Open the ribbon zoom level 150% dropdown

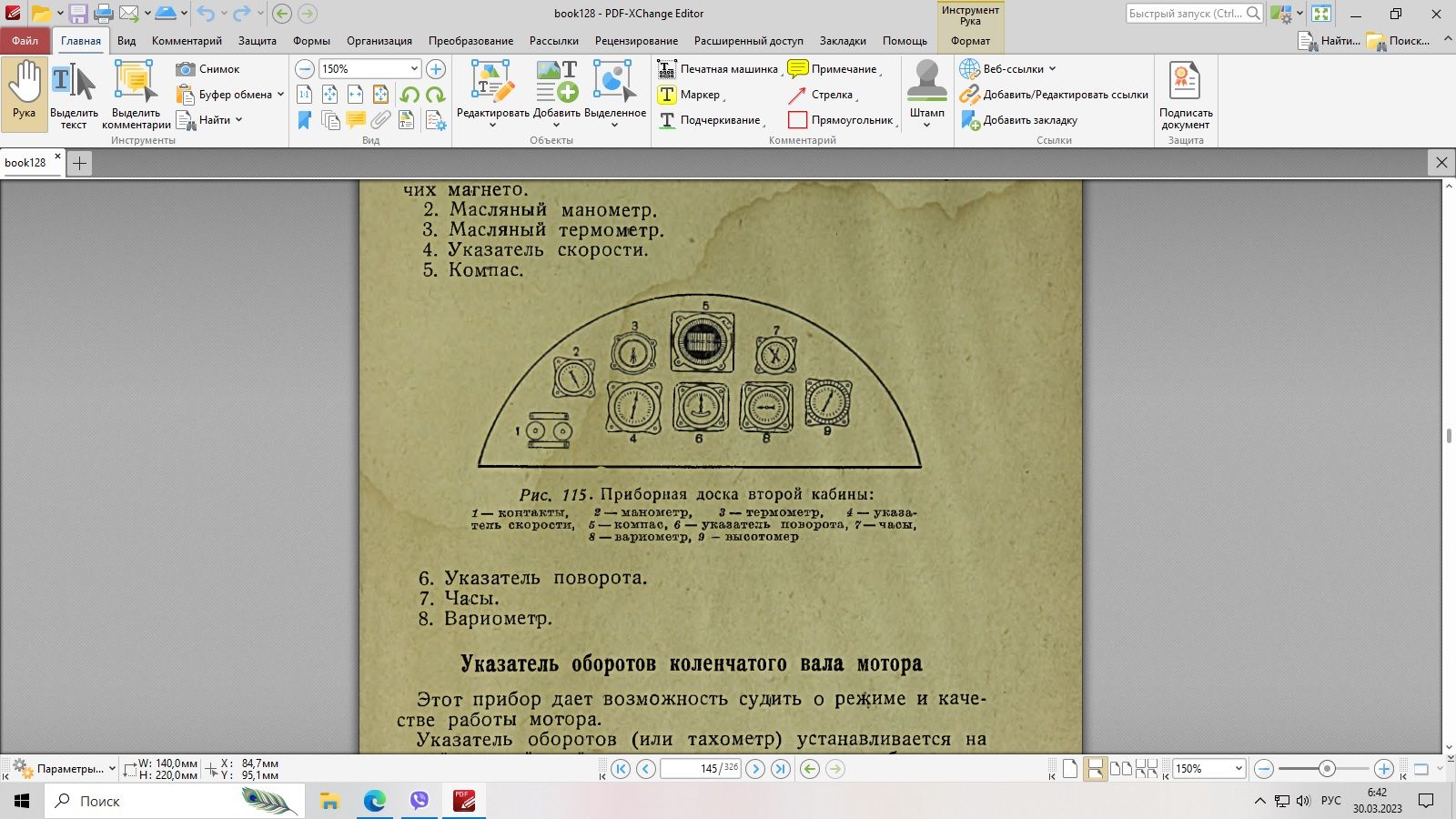[414, 69]
